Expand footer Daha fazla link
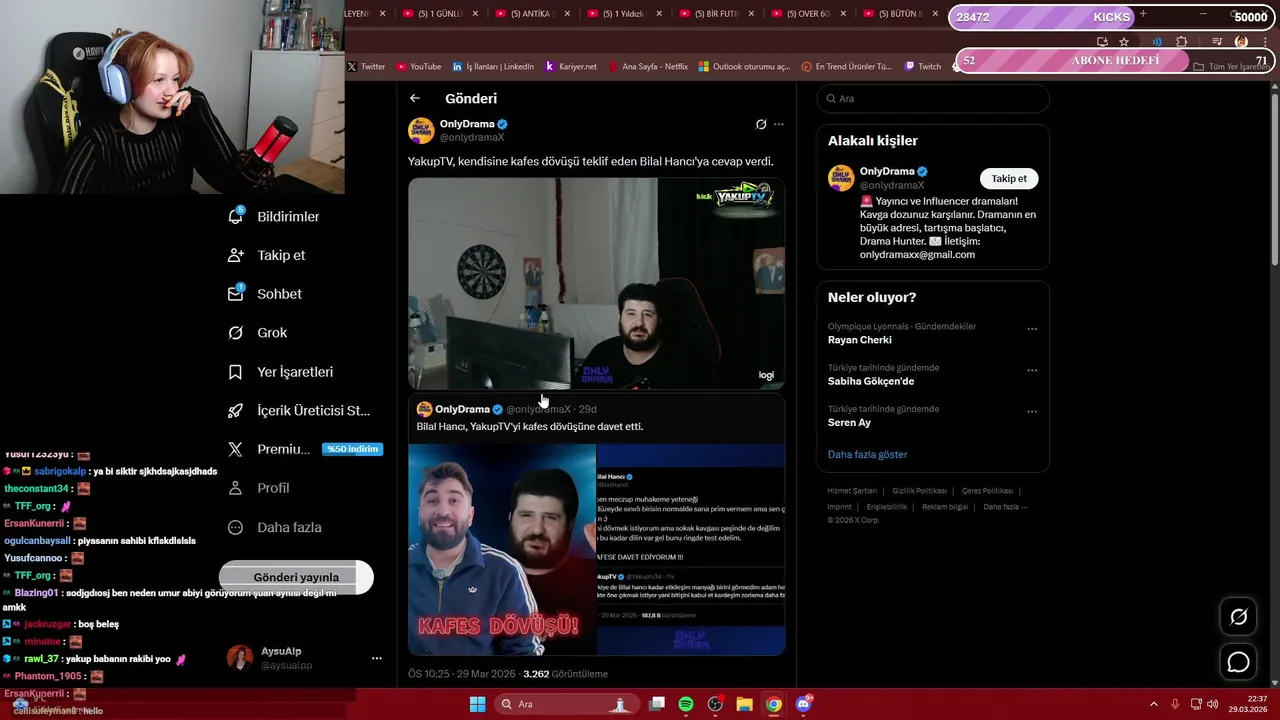Viewport: 1280px width, 720px height. pos(1005,507)
